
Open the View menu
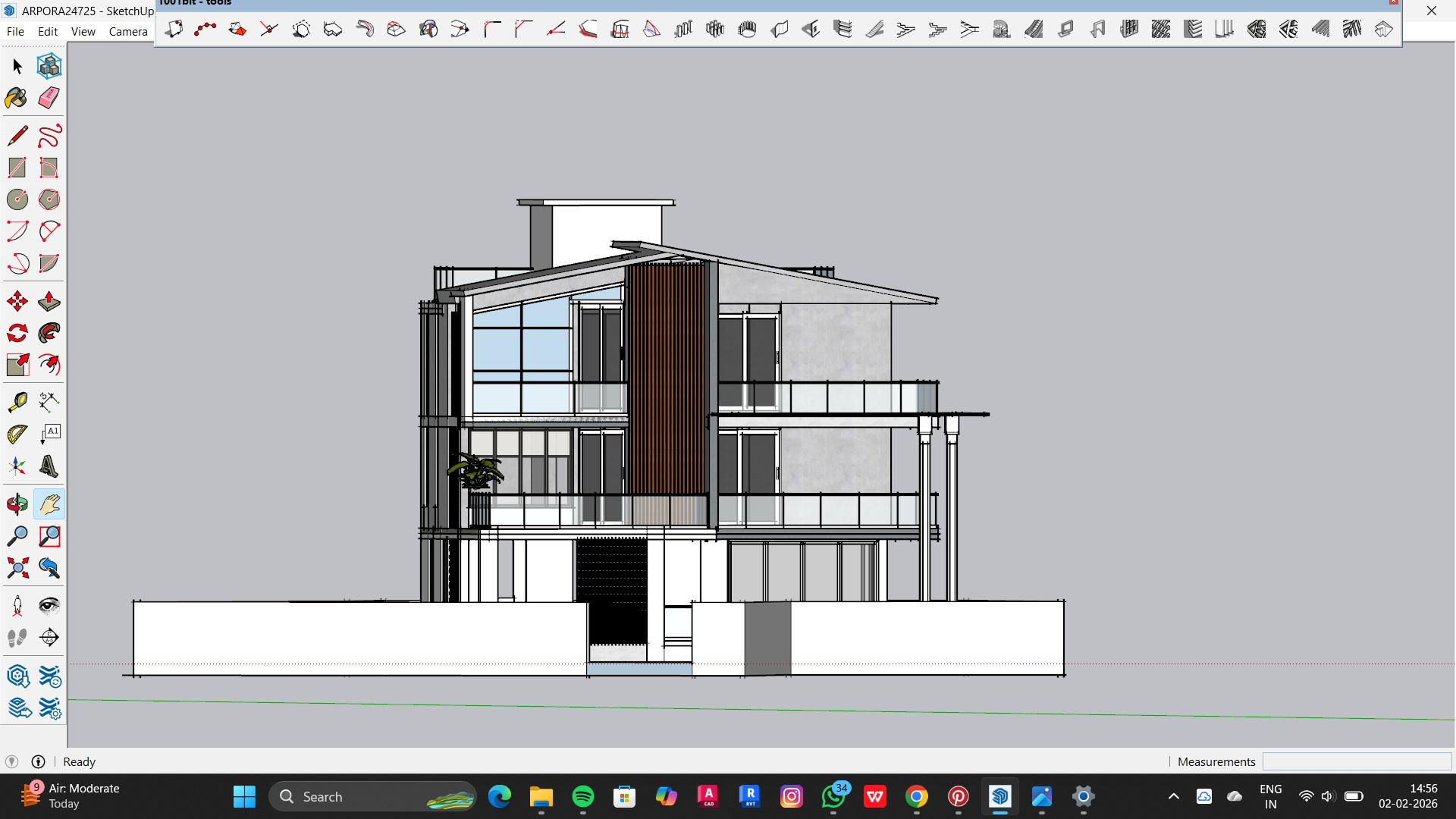tap(83, 31)
